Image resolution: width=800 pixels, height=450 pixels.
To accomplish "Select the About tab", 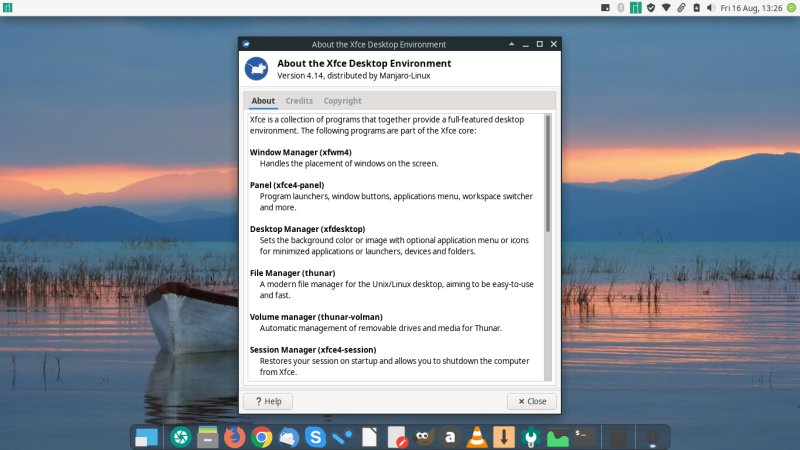I will 263,101.
